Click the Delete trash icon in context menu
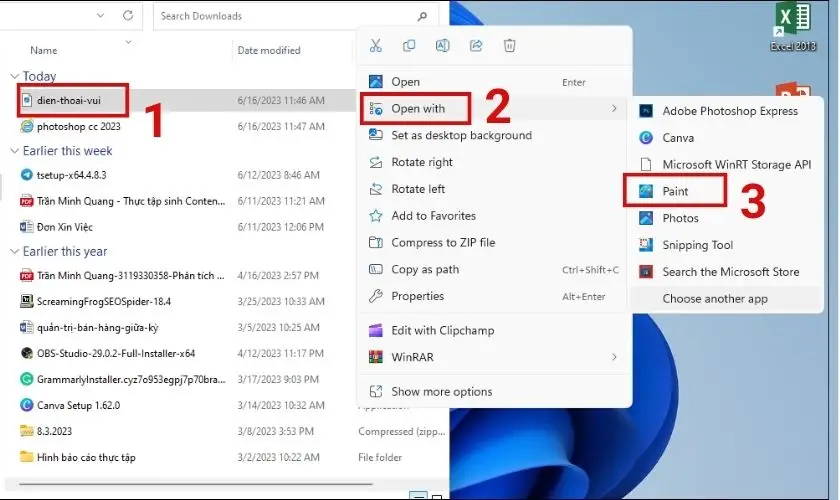 (x=509, y=46)
